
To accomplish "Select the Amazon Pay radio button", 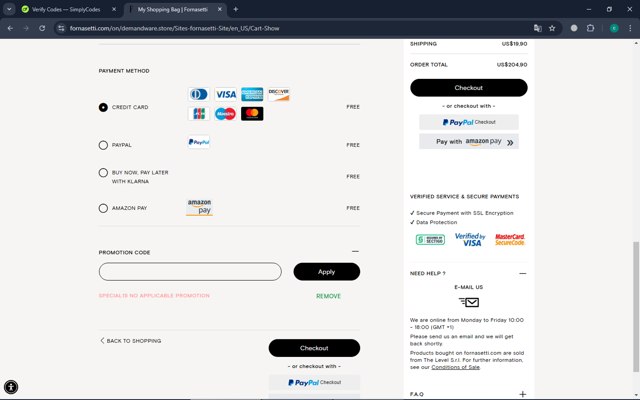I will (x=103, y=208).
